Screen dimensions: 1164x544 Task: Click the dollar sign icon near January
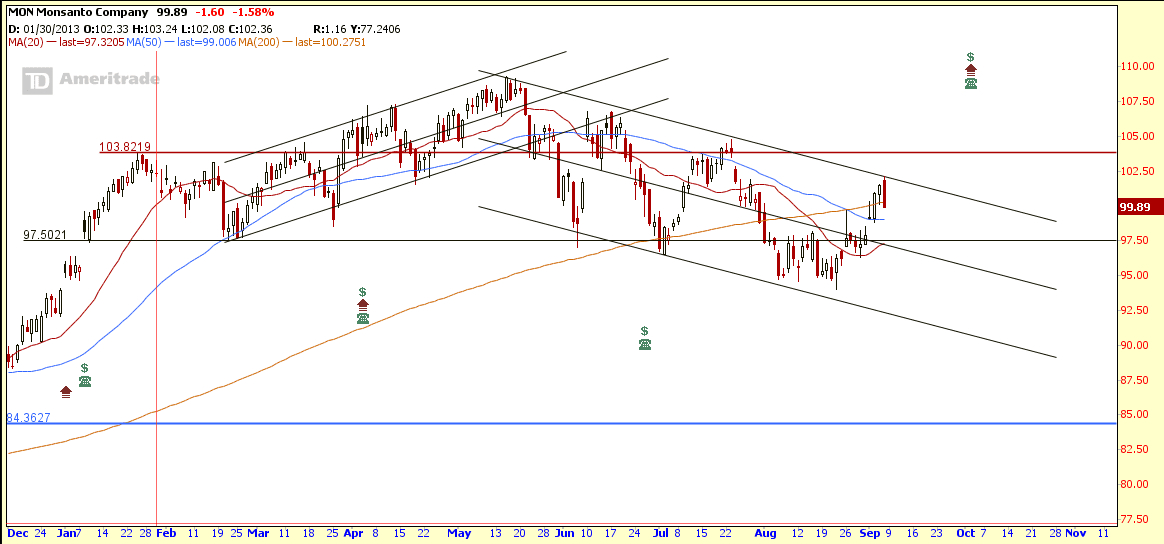tap(85, 367)
